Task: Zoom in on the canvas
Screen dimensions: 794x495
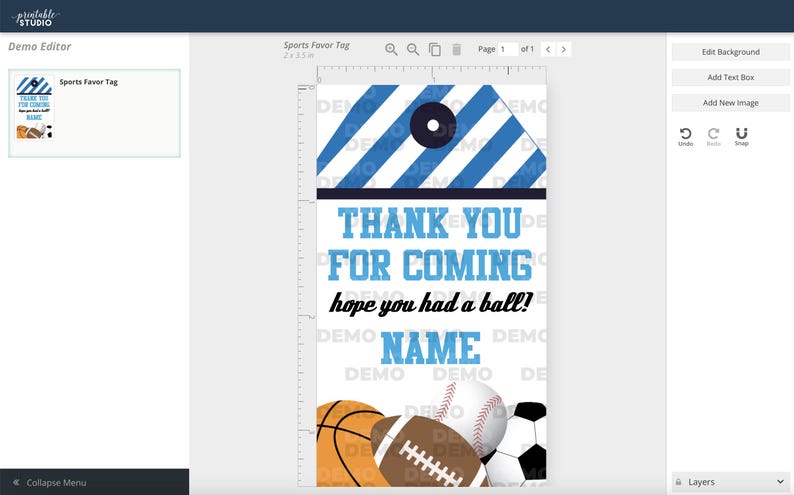Action: (391, 49)
